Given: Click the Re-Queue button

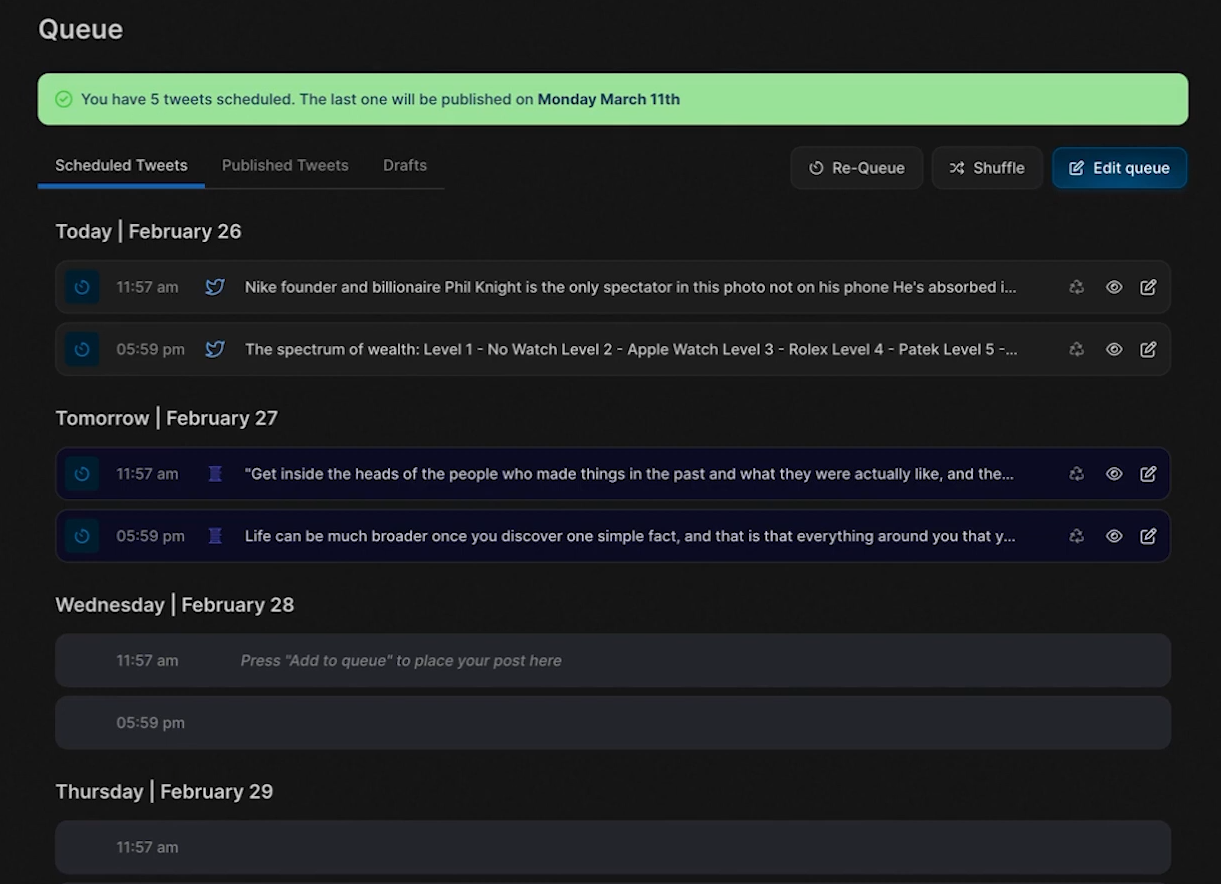Looking at the screenshot, I should pyautogui.click(x=856, y=167).
